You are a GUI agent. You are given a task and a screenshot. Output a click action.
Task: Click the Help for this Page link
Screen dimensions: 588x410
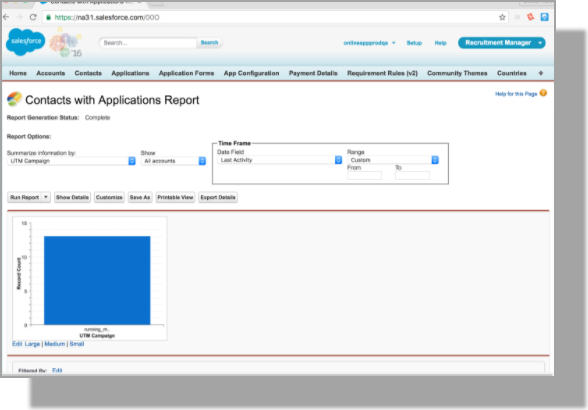coord(516,94)
